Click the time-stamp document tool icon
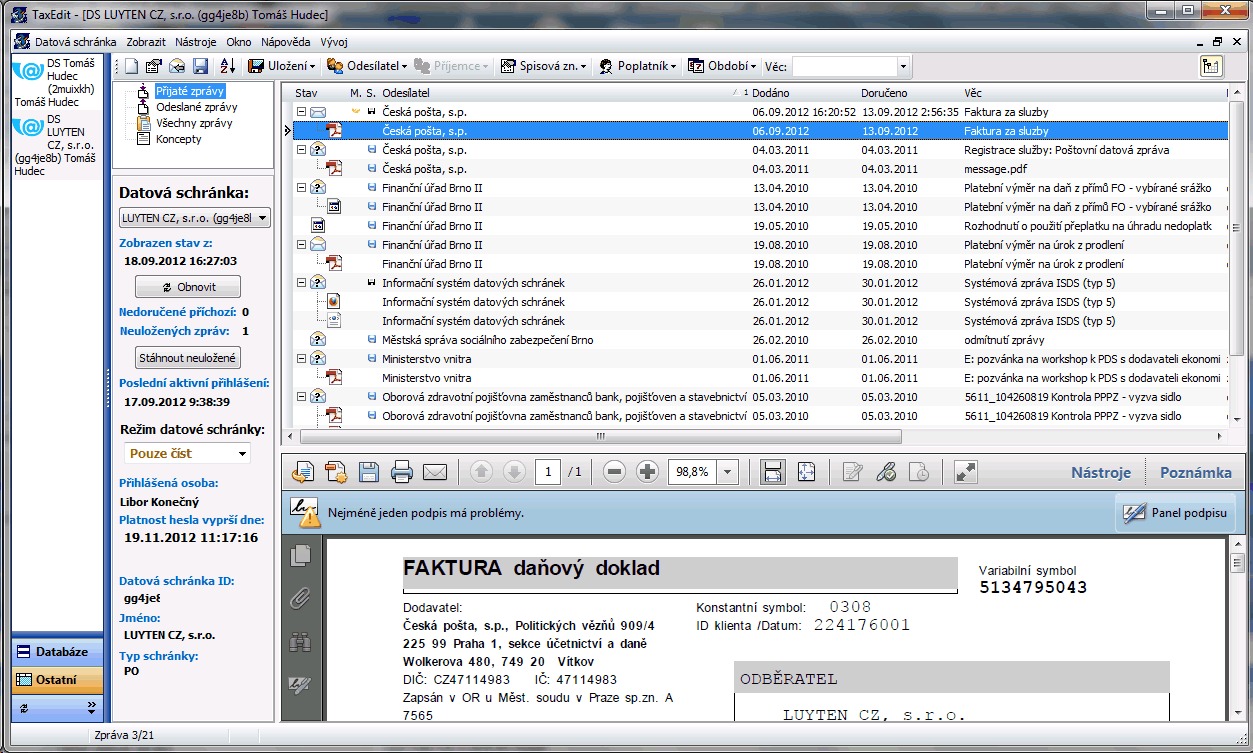The image size is (1253, 753). (x=919, y=472)
